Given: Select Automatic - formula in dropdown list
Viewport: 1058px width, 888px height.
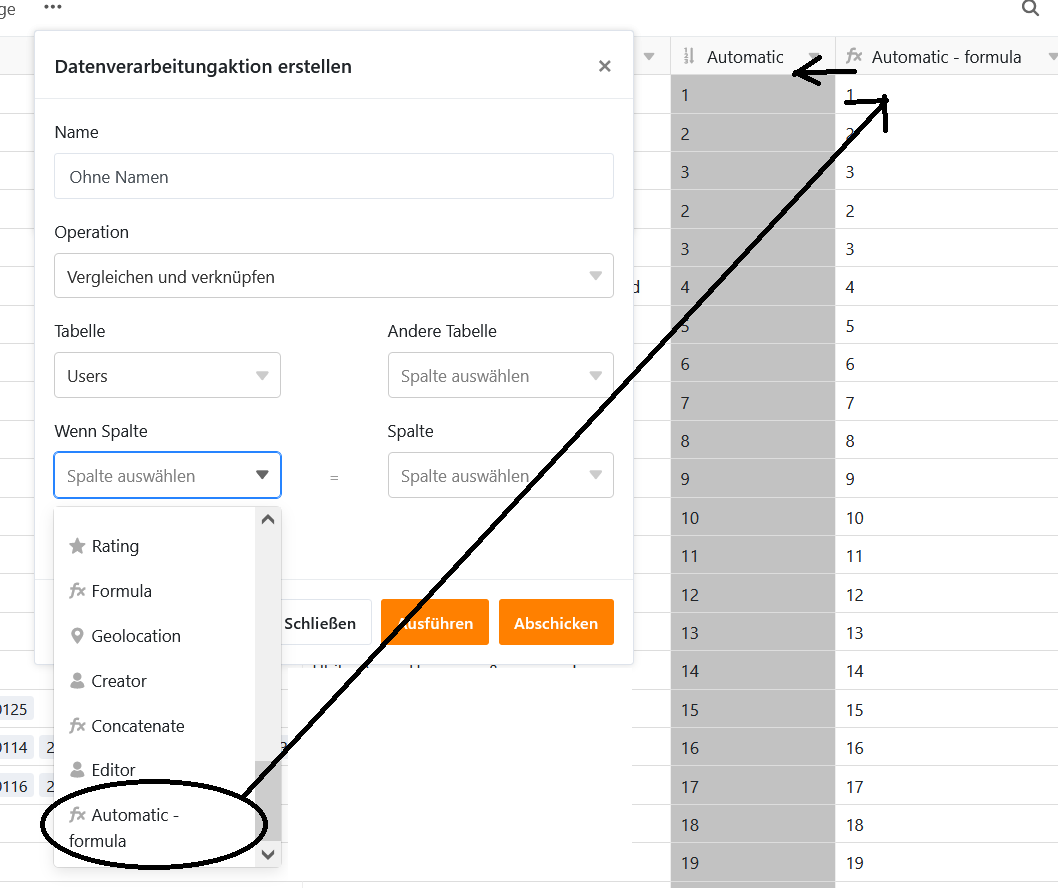Looking at the screenshot, I should (134, 827).
